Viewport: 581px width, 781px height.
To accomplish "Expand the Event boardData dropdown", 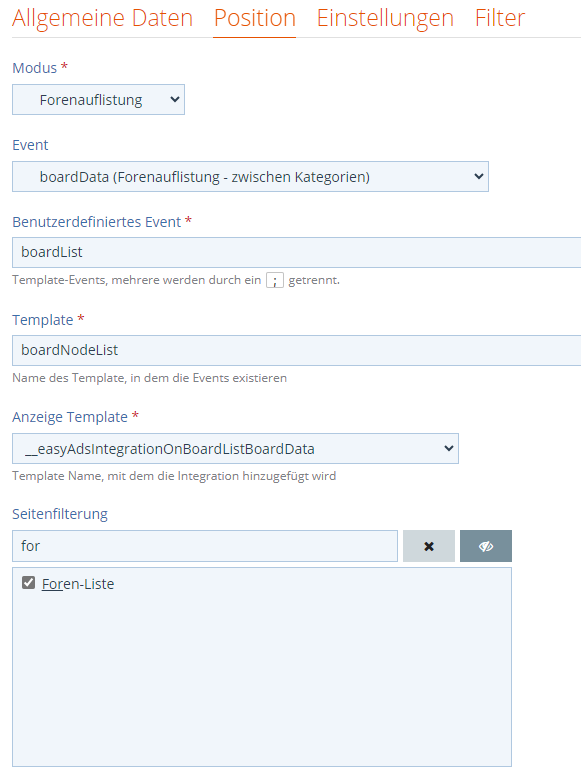I will tap(250, 176).
